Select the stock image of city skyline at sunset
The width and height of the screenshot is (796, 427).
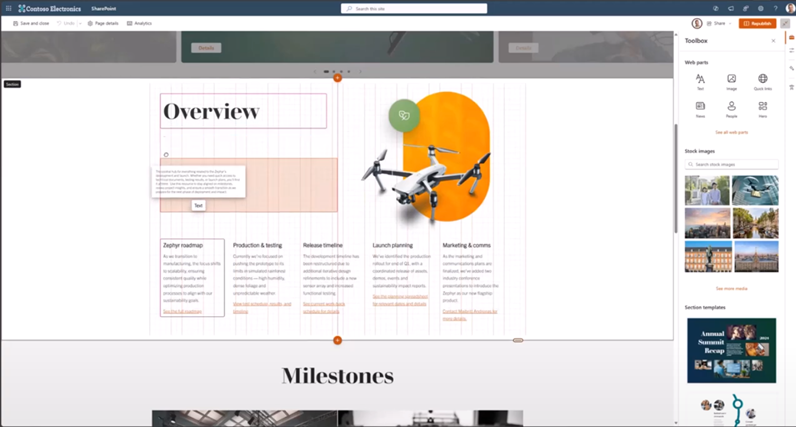click(708, 223)
